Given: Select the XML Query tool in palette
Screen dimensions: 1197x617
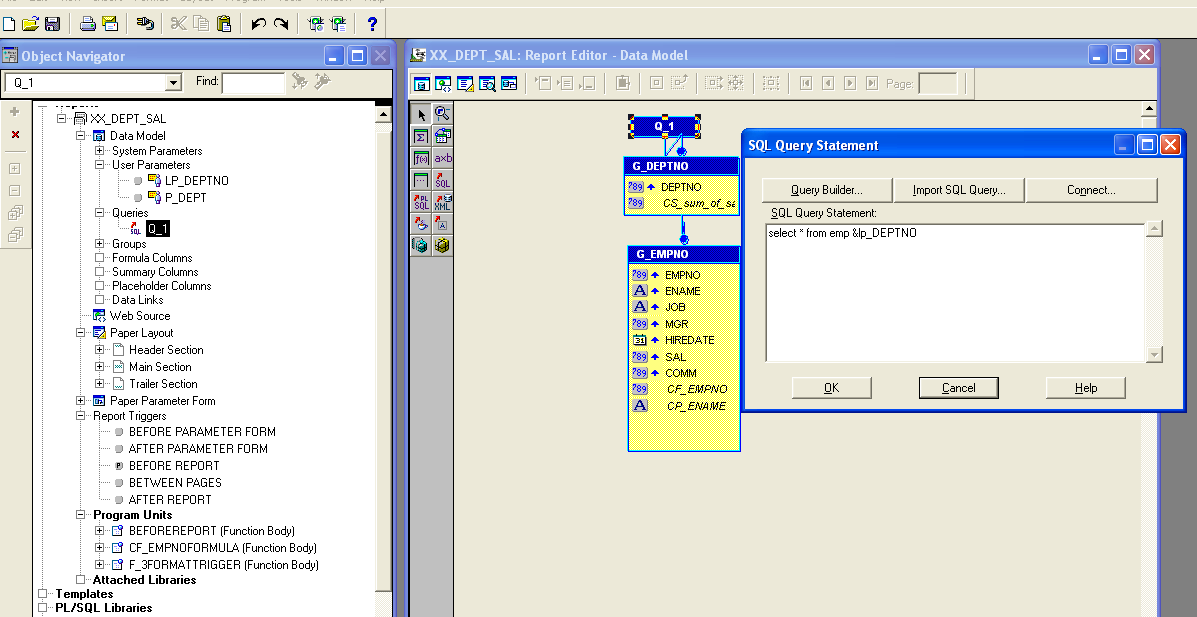Looking at the screenshot, I should (x=442, y=202).
